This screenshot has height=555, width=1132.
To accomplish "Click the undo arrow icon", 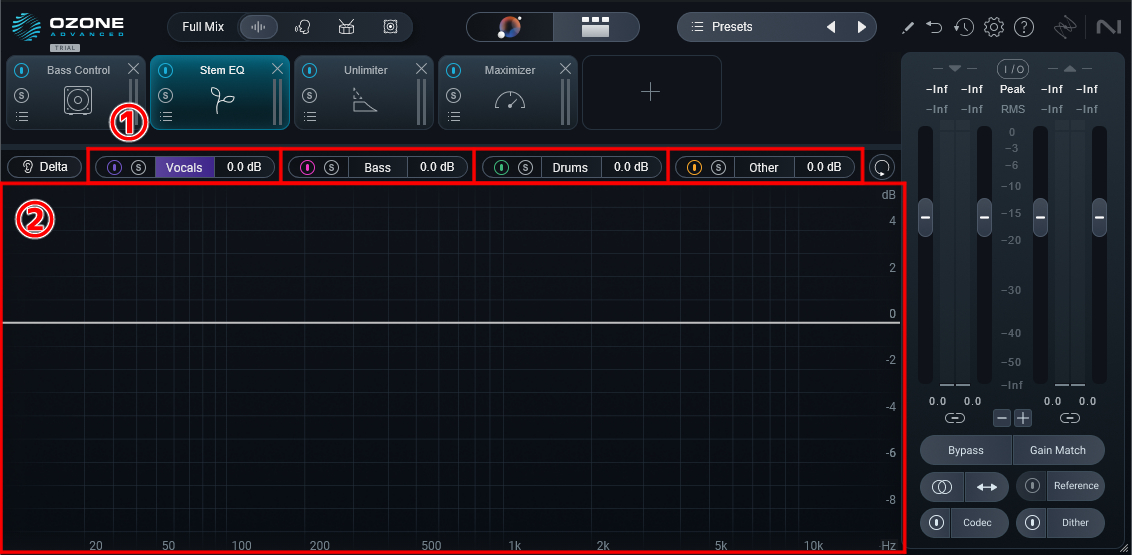I will 934,27.
